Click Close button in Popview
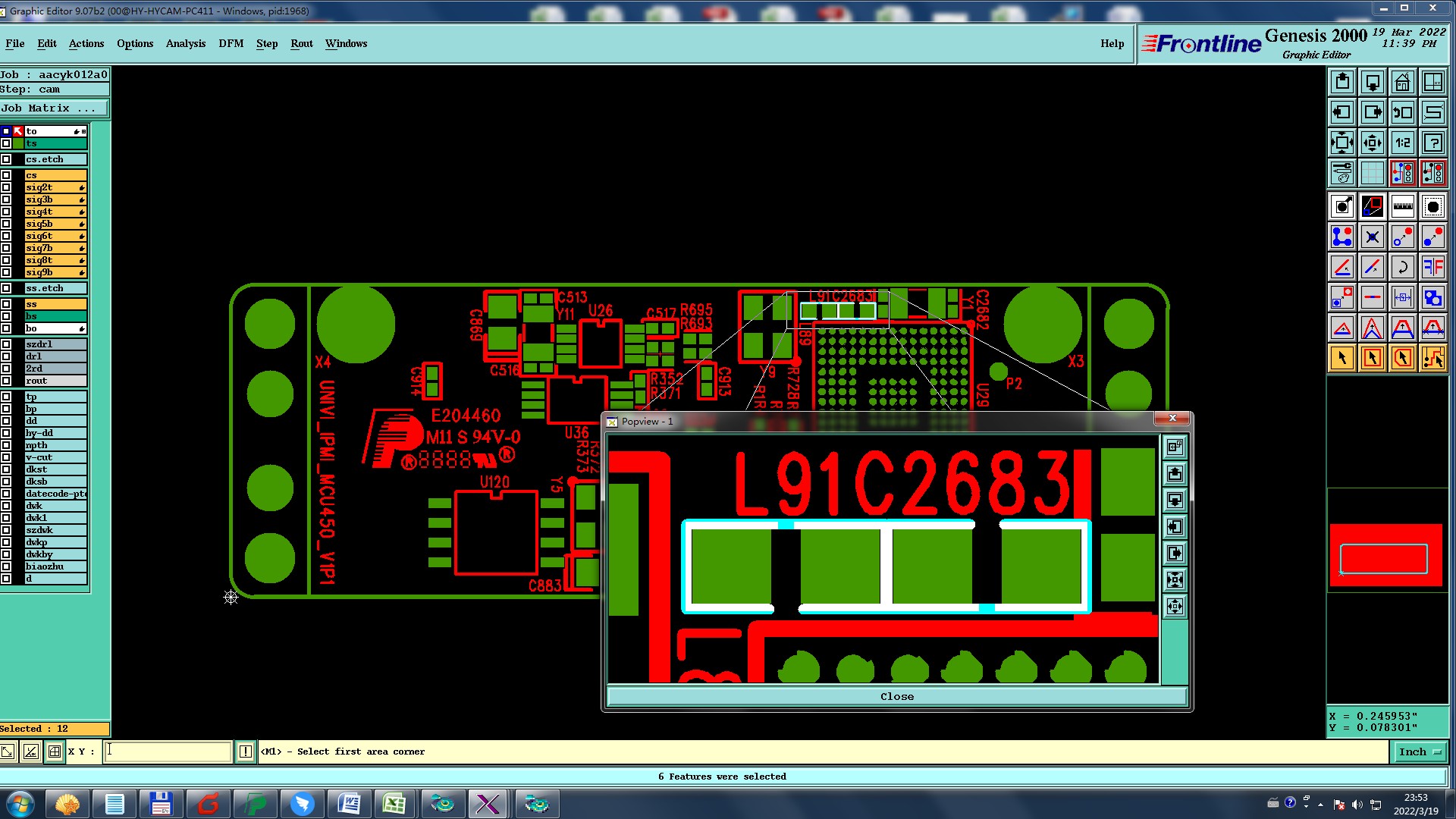Screen dimensions: 1456x819 pyautogui.click(x=896, y=696)
